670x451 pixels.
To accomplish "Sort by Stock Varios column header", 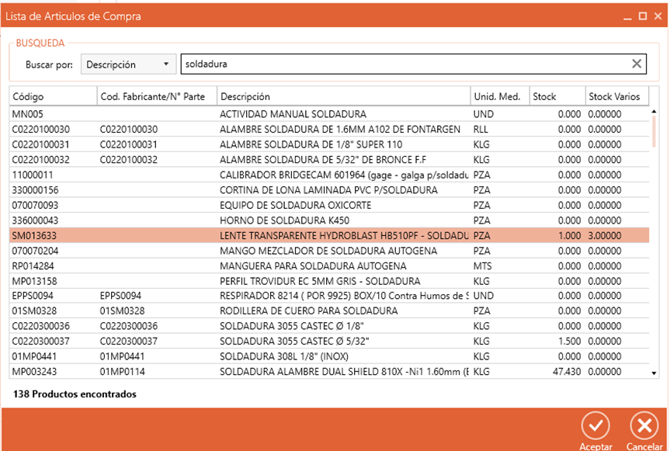I will point(617,97).
